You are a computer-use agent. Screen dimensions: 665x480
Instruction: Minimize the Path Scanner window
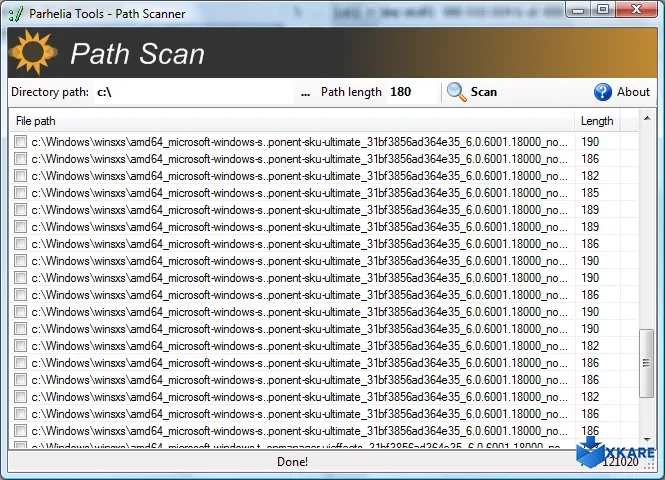pyautogui.click(x=578, y=10)
